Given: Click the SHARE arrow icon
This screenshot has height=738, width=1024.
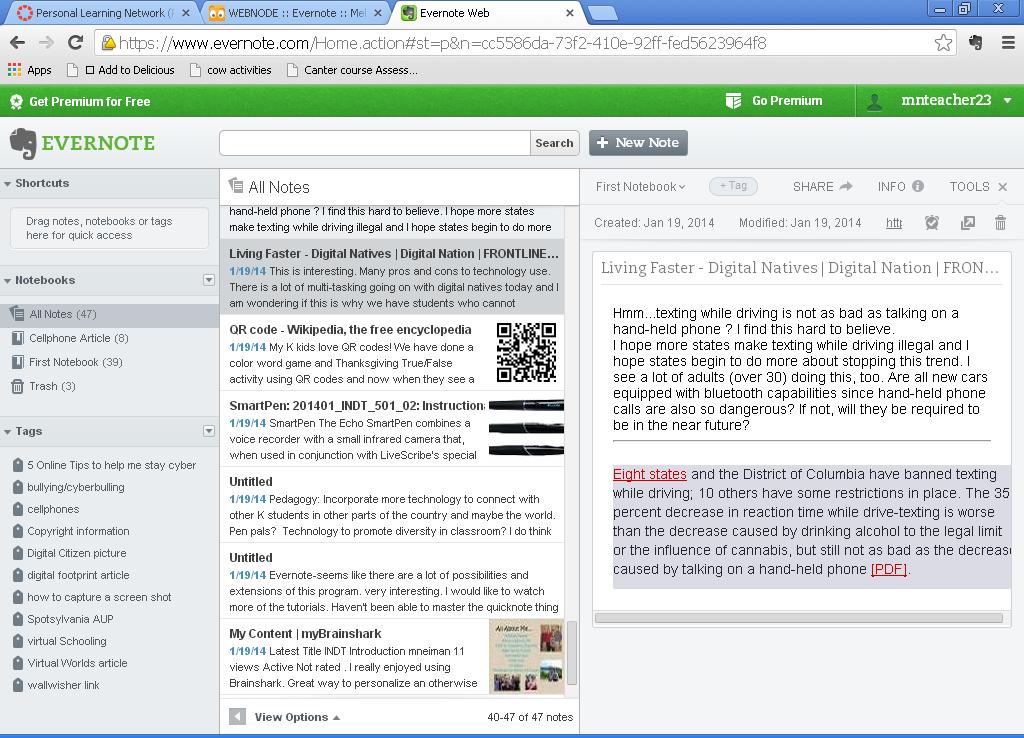Looking at the screenshot, I should pos(846,186).
